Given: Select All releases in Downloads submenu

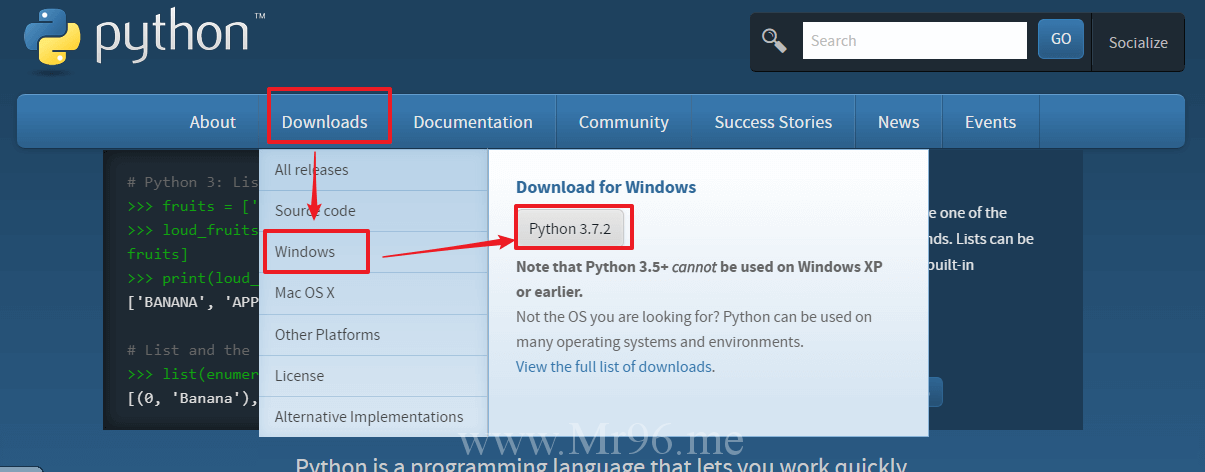Looking at the screenshot, I should 373,170.
